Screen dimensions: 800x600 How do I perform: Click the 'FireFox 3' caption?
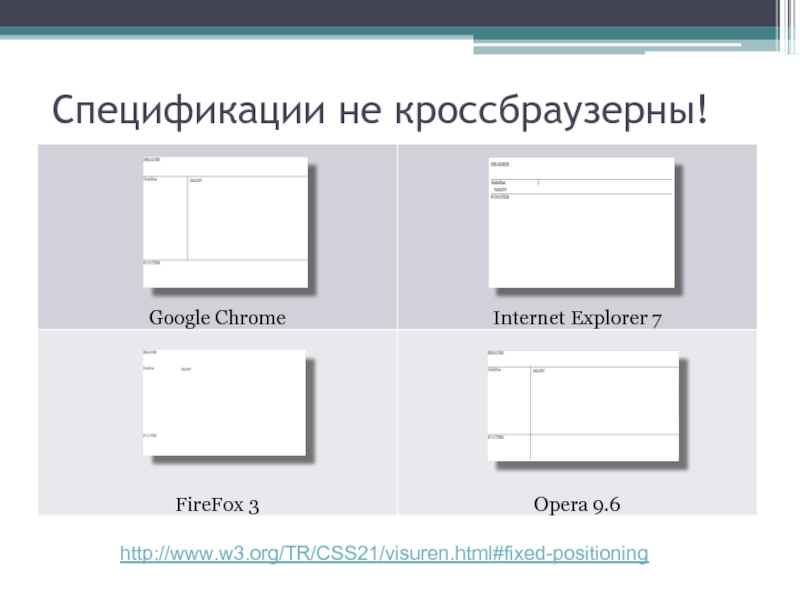click(x=217, y=505)
